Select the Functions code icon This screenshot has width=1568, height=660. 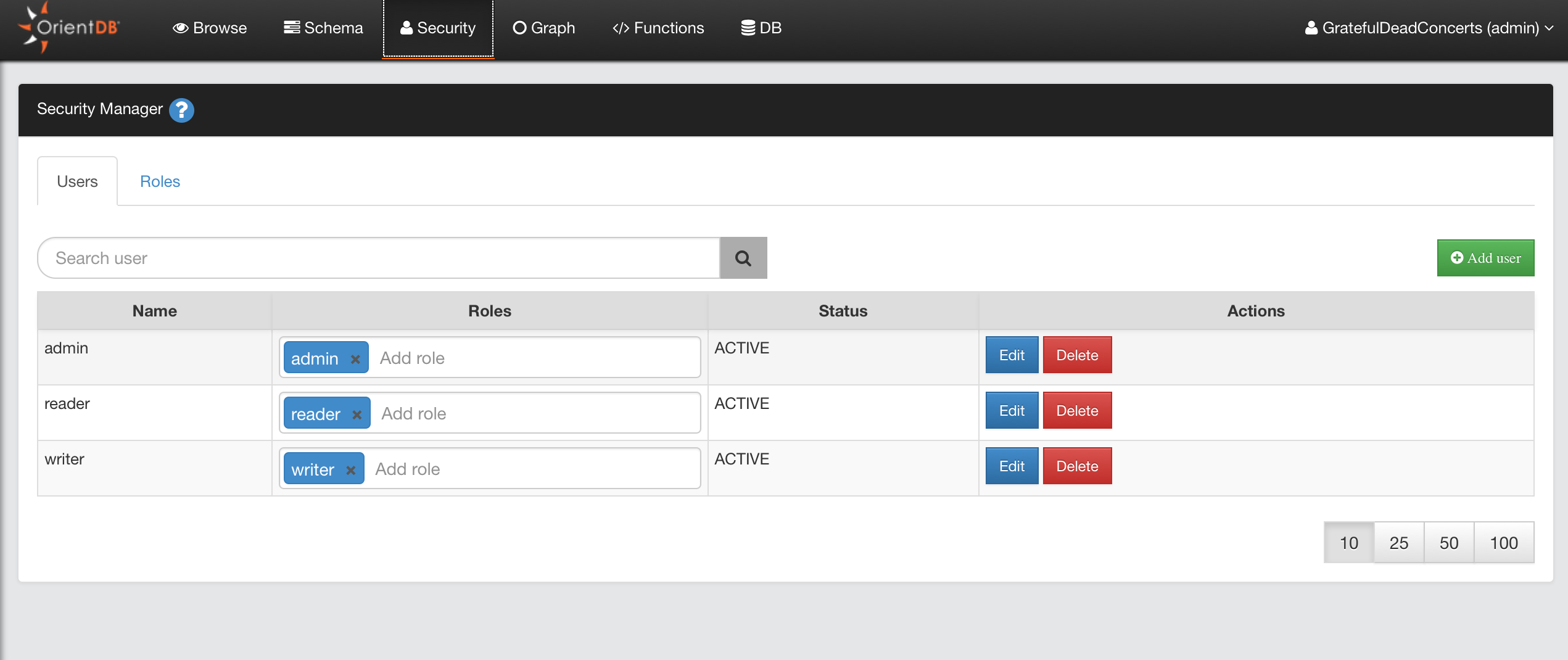(x=621, y=27)
